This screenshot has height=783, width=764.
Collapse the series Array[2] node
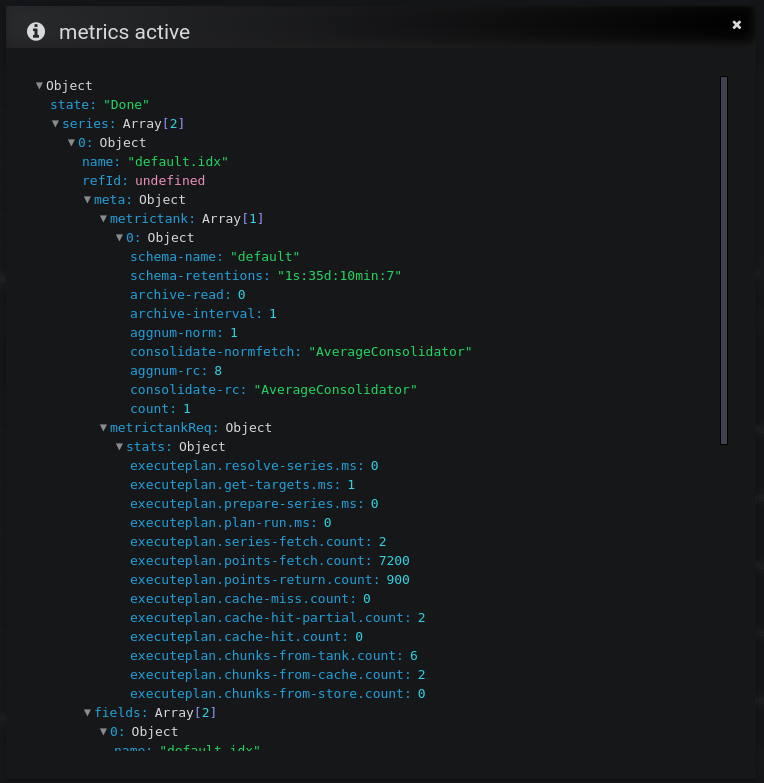56,124
